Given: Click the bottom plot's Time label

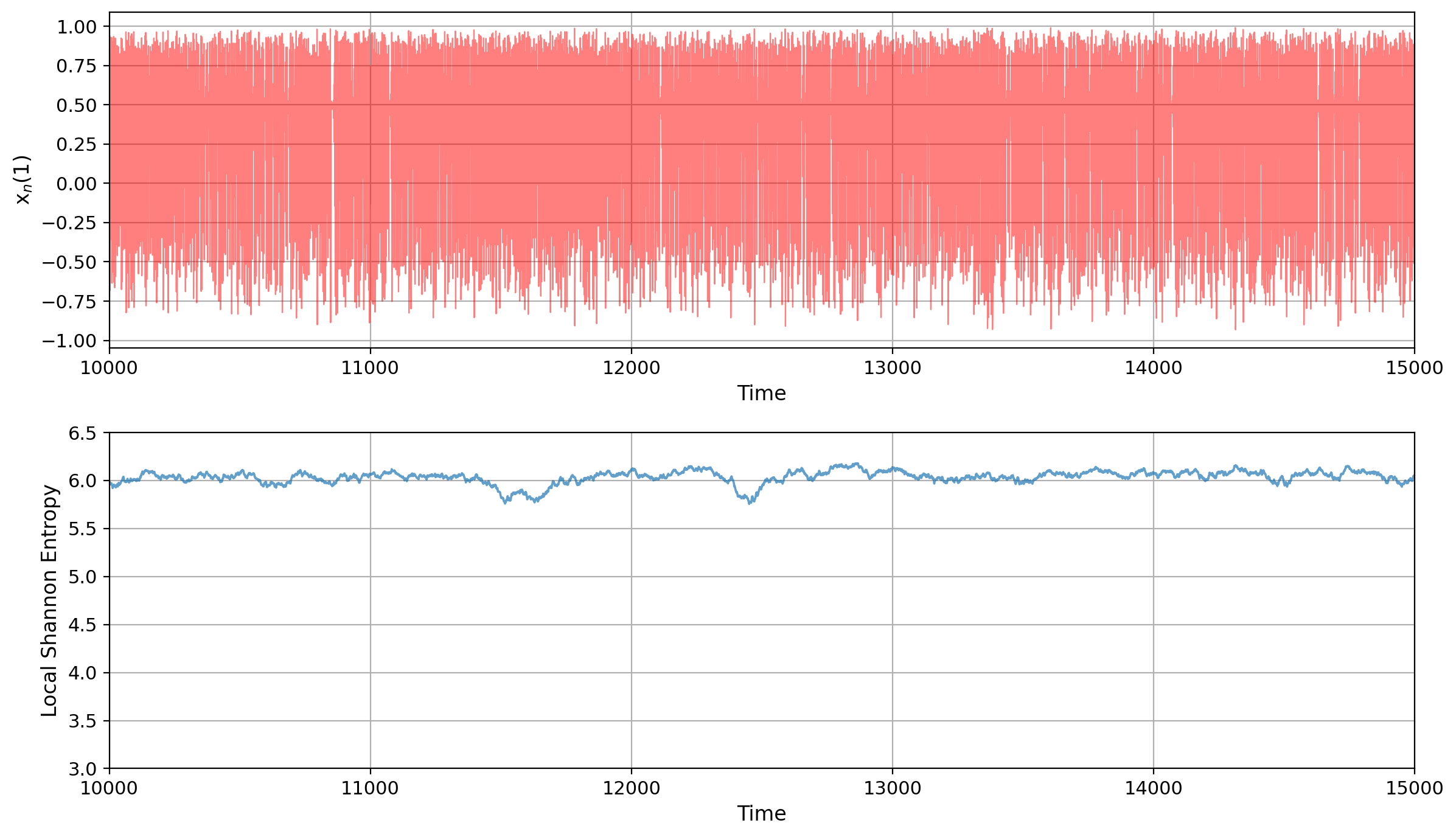Looking at the screenshot, I should pos(761,814).
